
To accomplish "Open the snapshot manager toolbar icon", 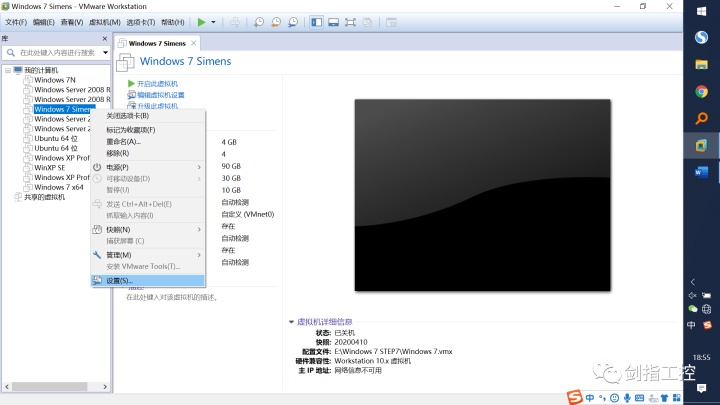I will [293, 22].
